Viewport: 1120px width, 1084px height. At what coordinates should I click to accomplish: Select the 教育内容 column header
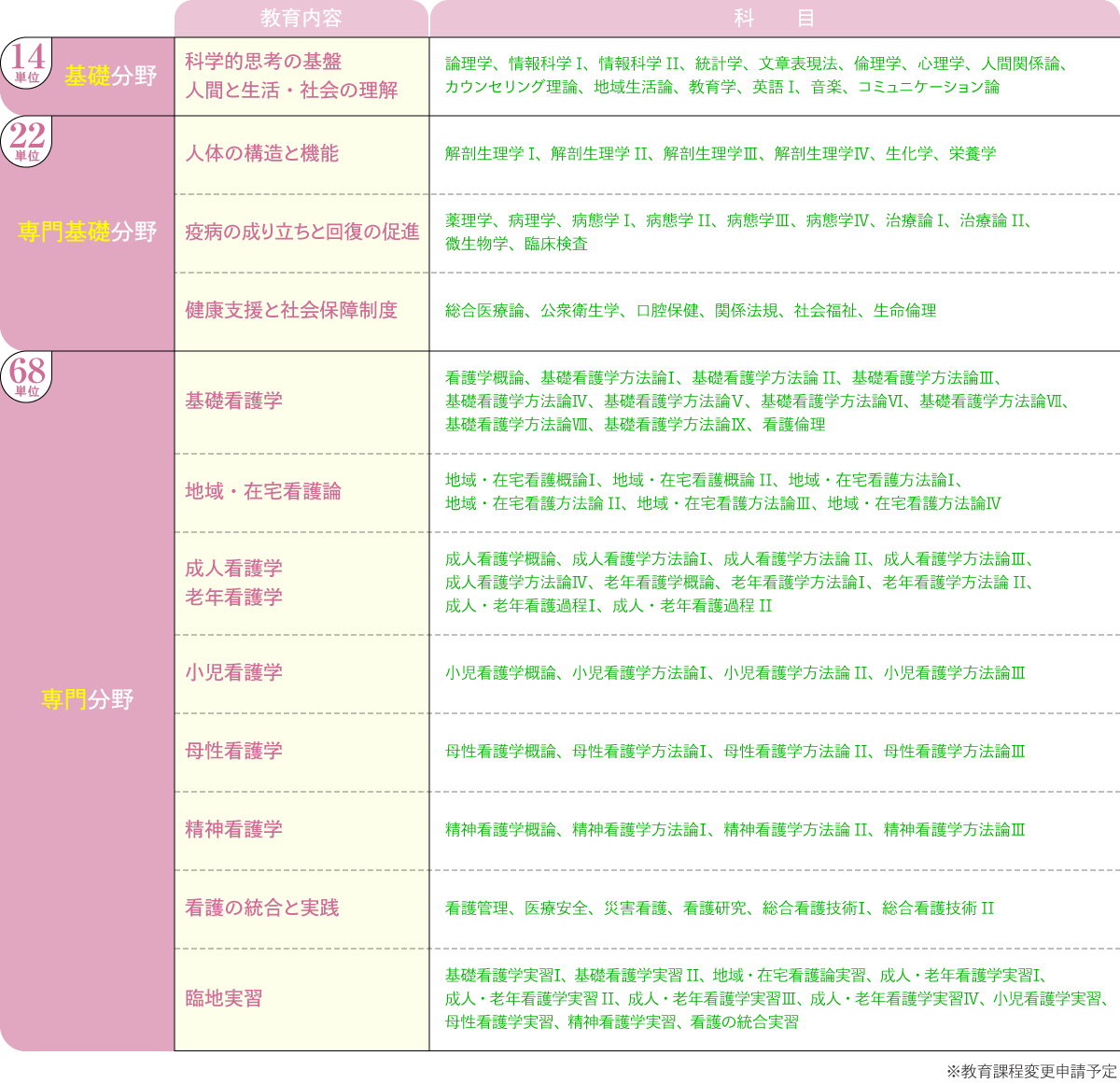click(301, 19)
